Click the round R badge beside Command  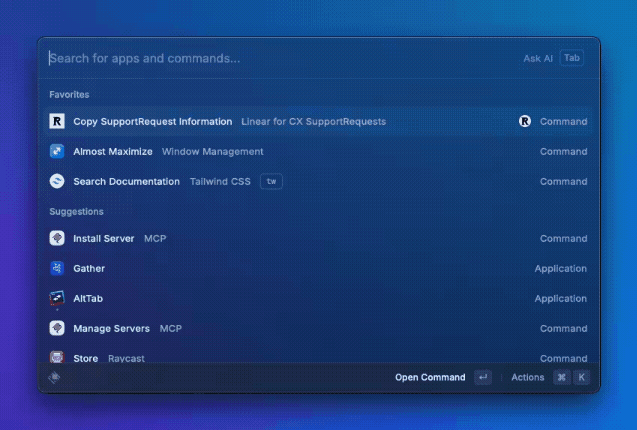pyautogui.click(x=525, y=121)
